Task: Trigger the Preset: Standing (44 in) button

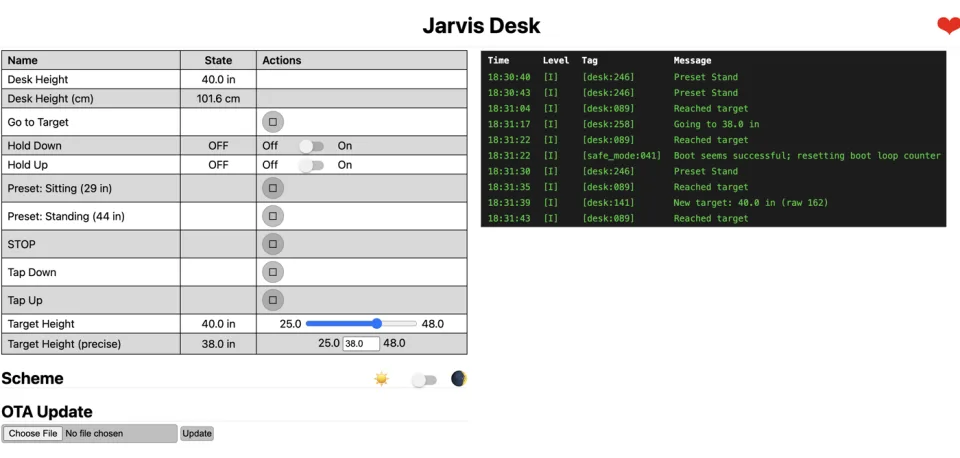Action: [x=273, y=216]
